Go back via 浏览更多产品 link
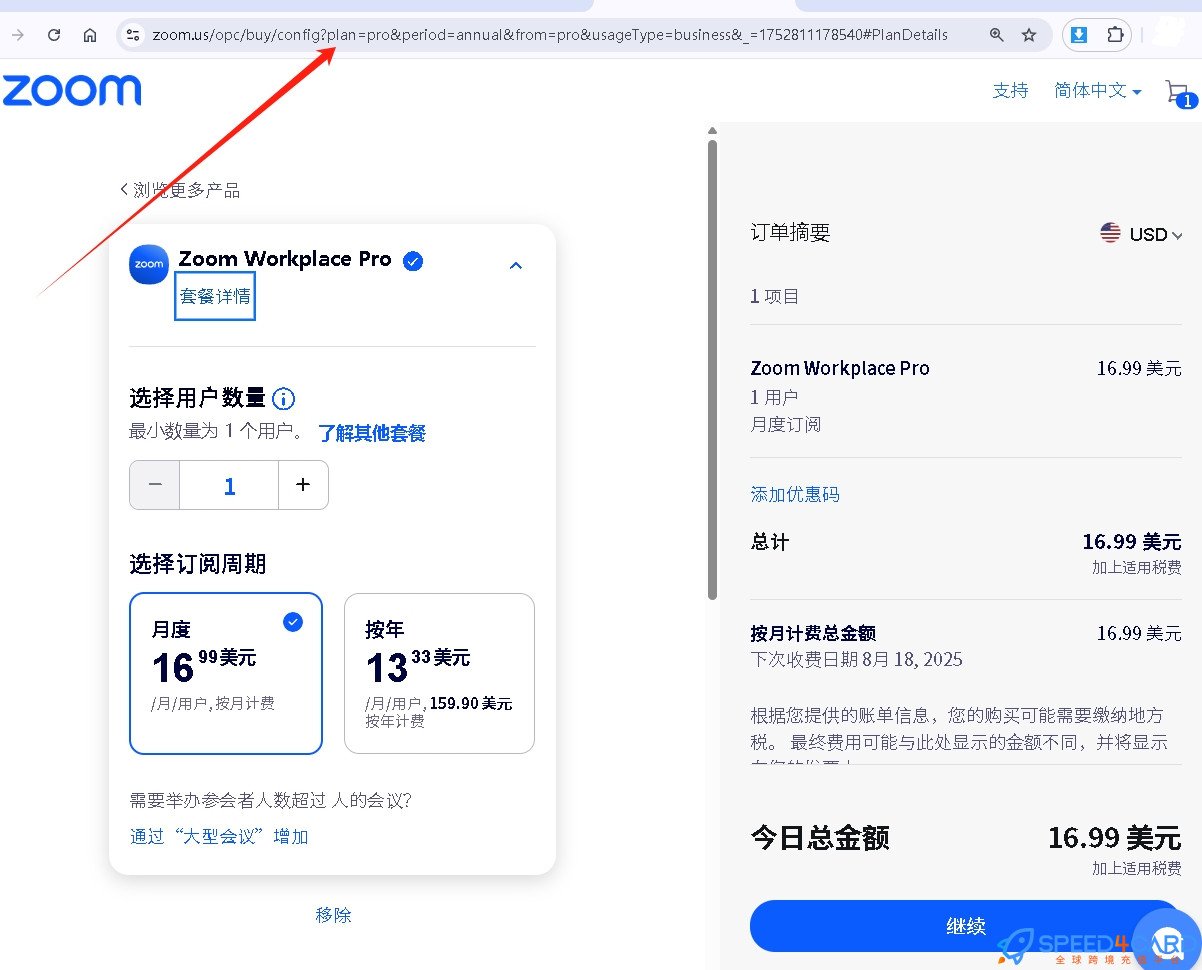This screenshot has width=1202, height=970. point(180,190)
